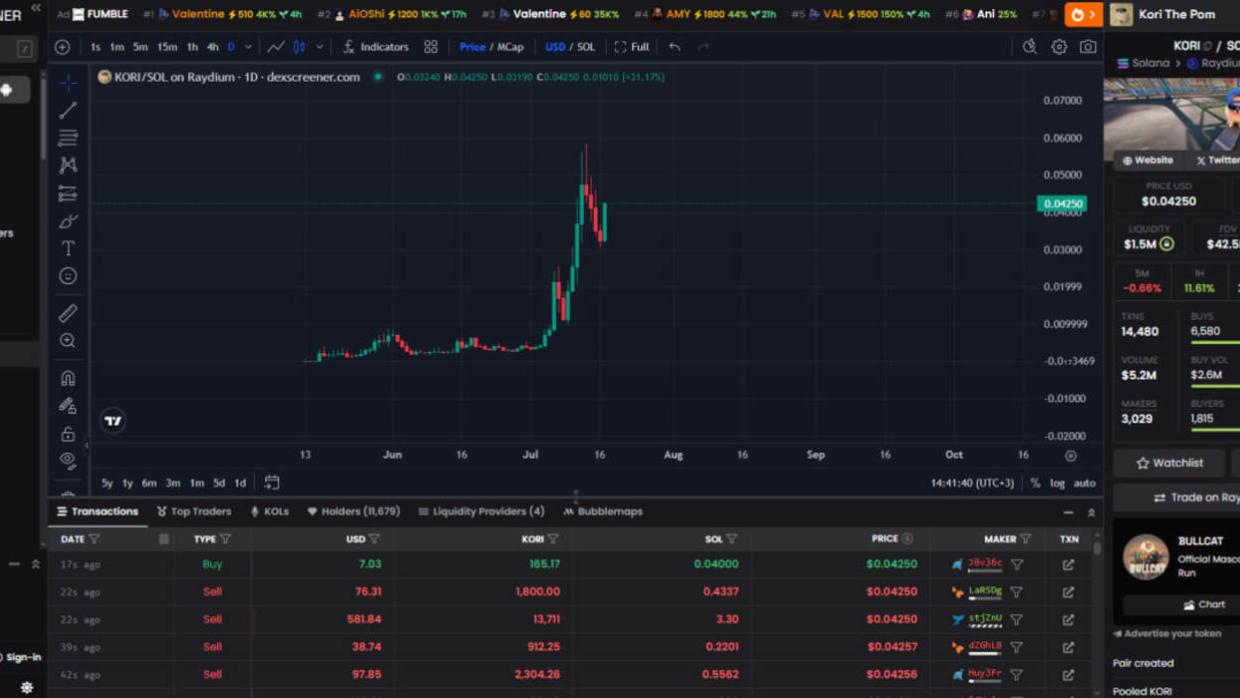Screen dimensions: 1240x698
Task: Select the chart patterns tool
Action: click(x=68, y=165)
